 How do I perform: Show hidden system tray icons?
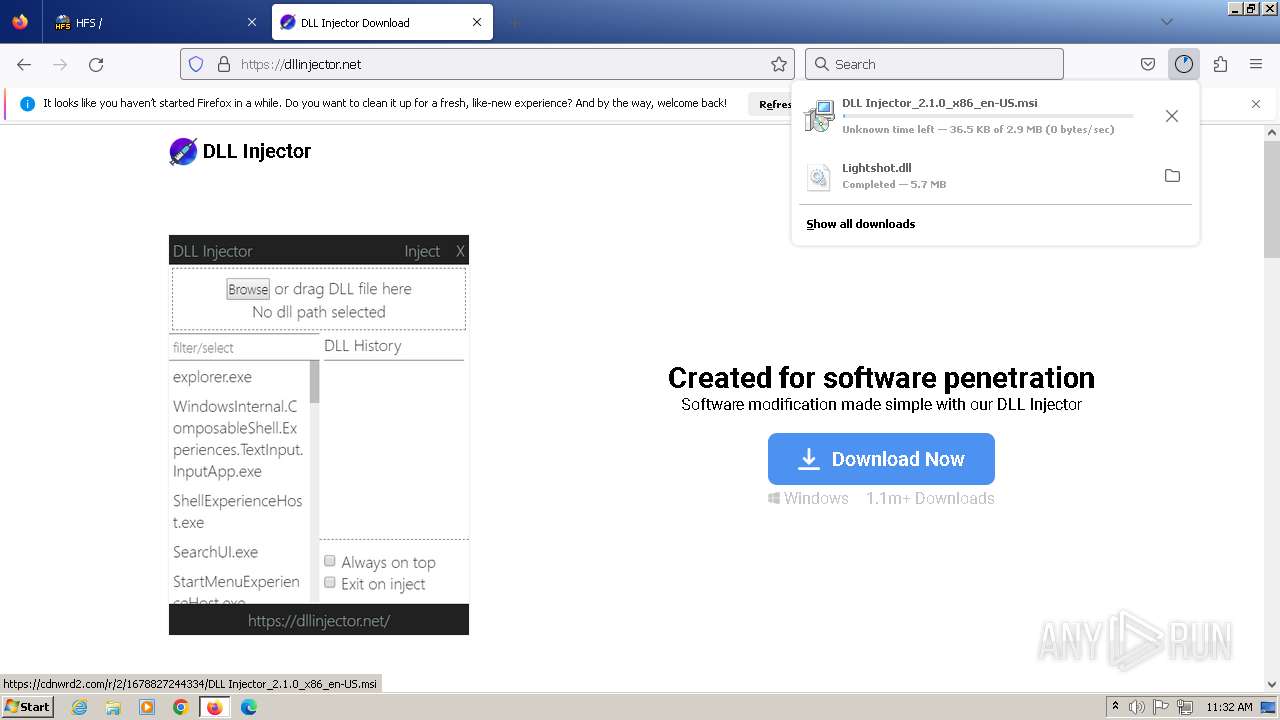click(1115, 707)
